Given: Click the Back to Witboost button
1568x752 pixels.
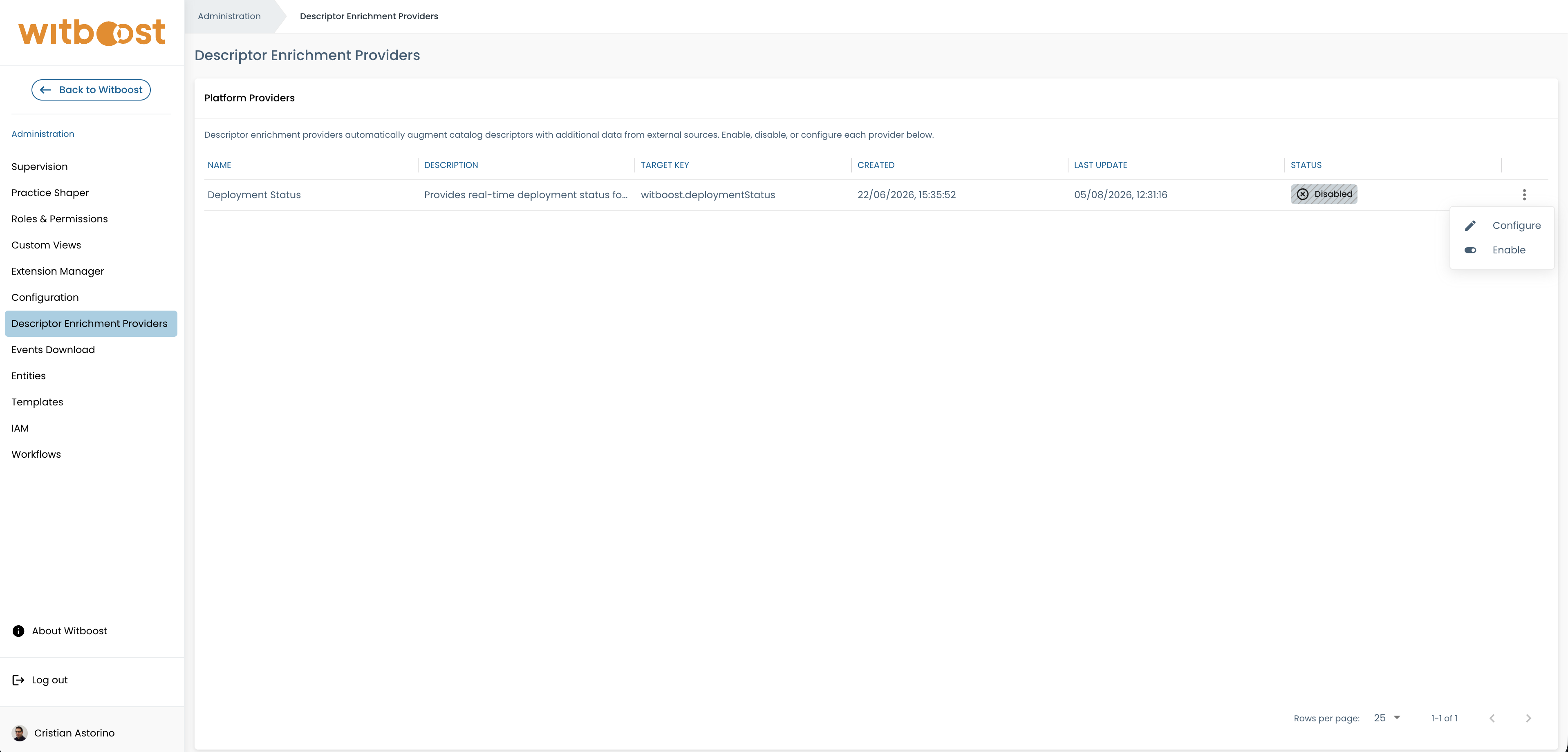Looking at the screenshot, I should click(x=91, y=90).
